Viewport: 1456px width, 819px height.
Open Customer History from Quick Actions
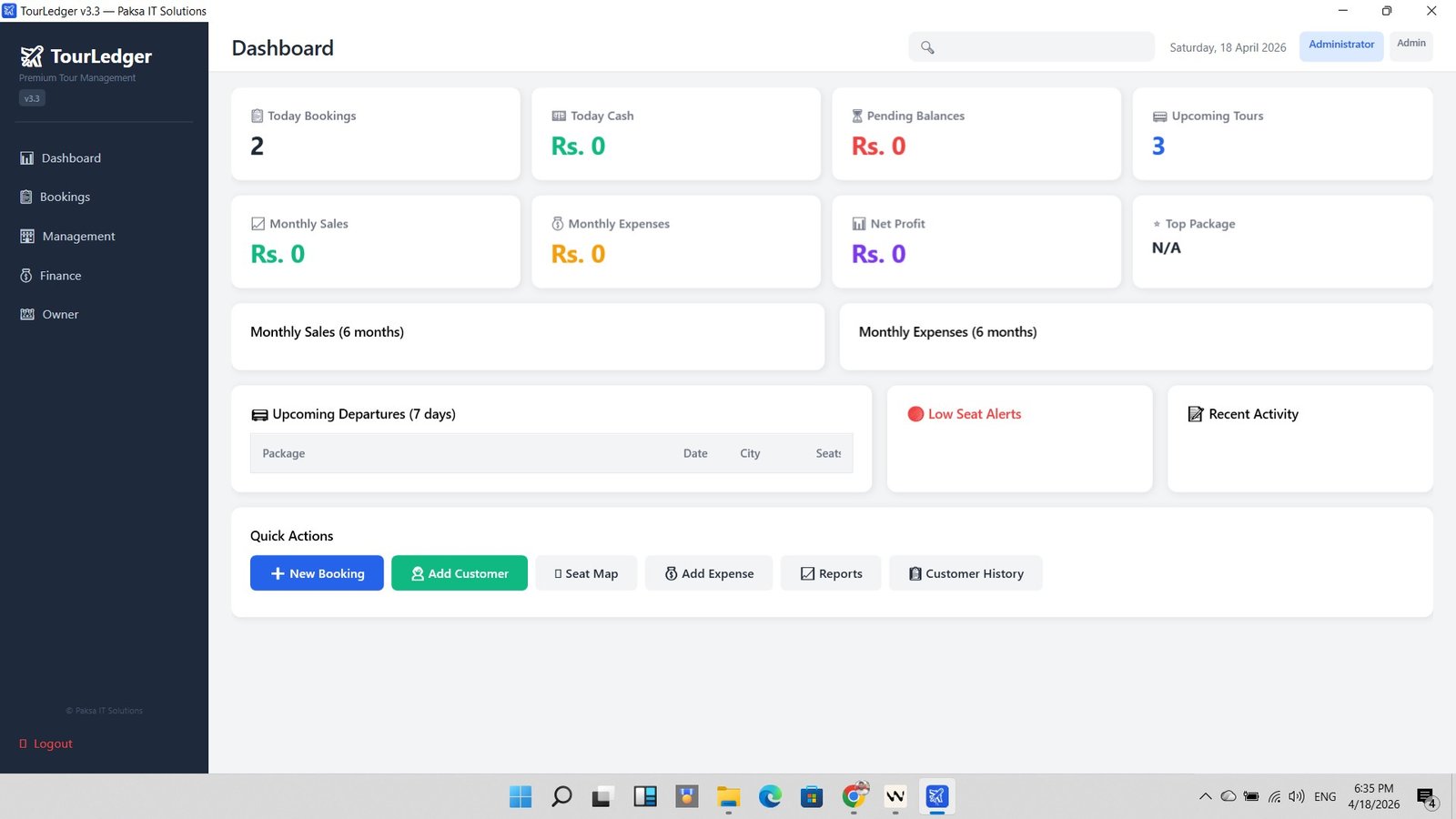[965, 573]
